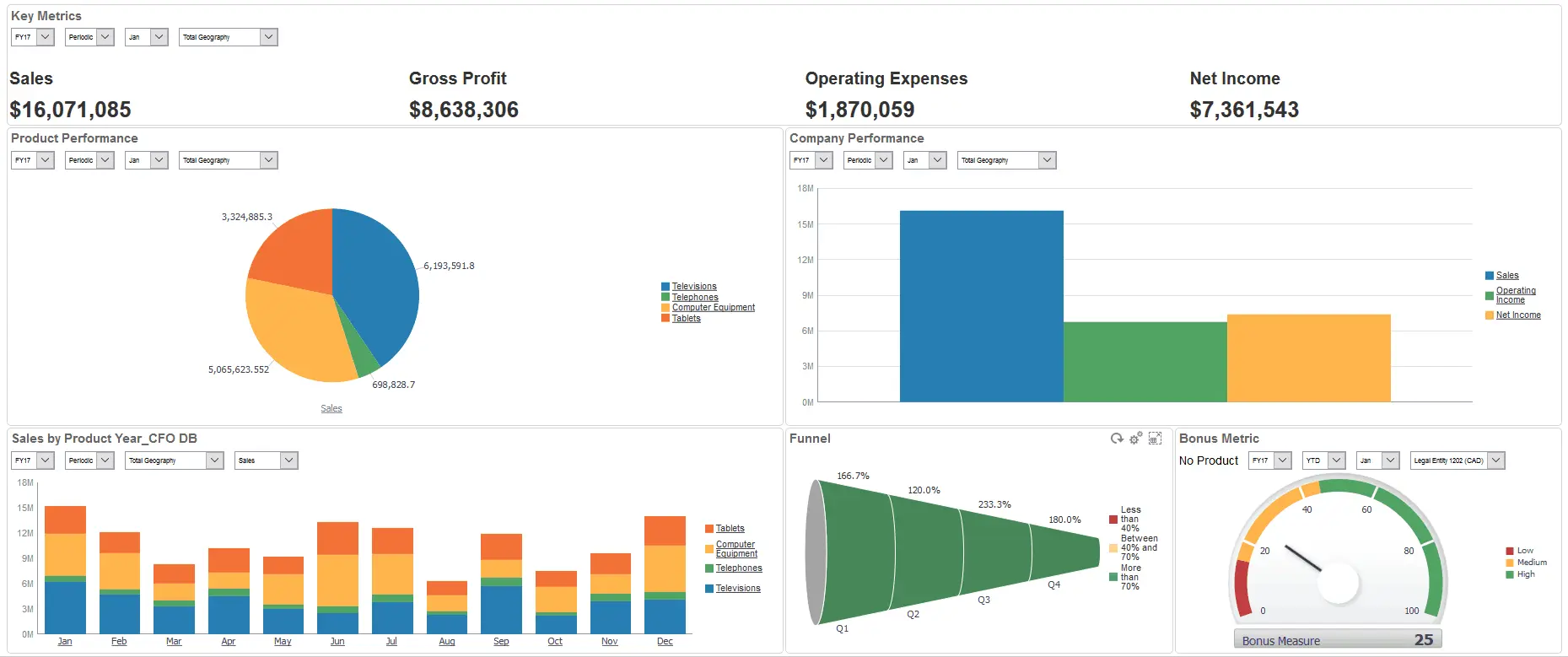Screen dimensions: 1568x657
Task: Click Televisions link in monthly sales legend
Action: [x=738, y=589]
